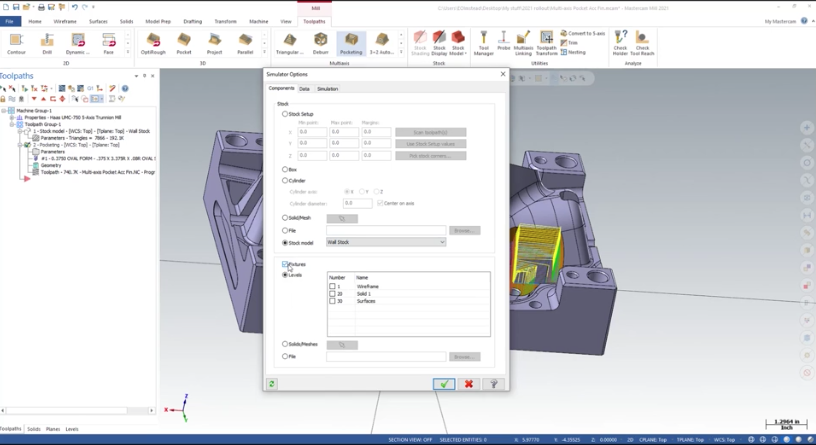
Task: Select 1 - Stock model operation
Action: click(91, 131)
